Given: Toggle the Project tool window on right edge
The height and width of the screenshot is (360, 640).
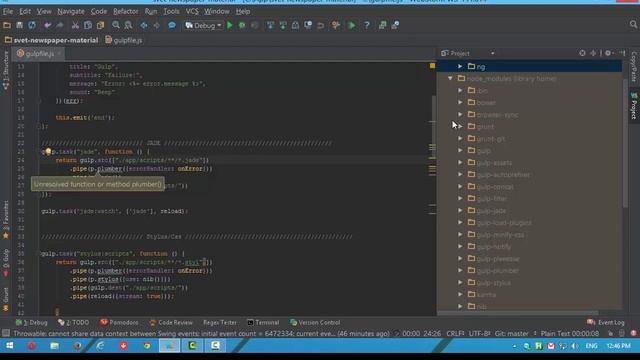Looking at the screenshot, I should point(634,105).
